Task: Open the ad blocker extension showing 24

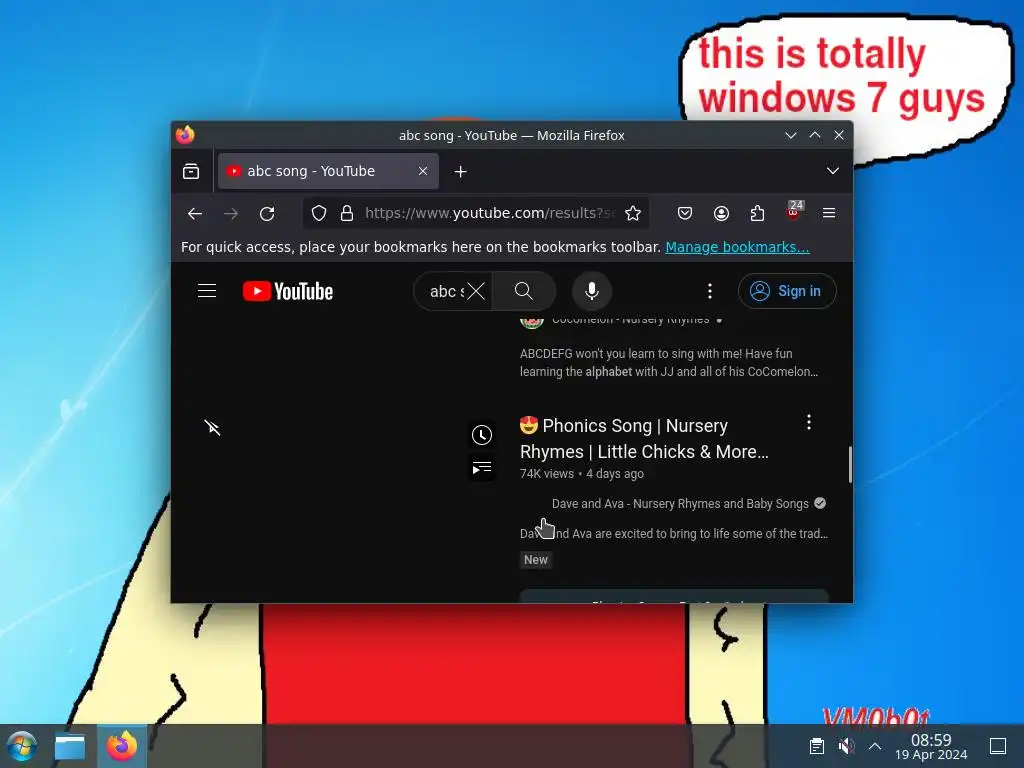Action: (793, 212)
